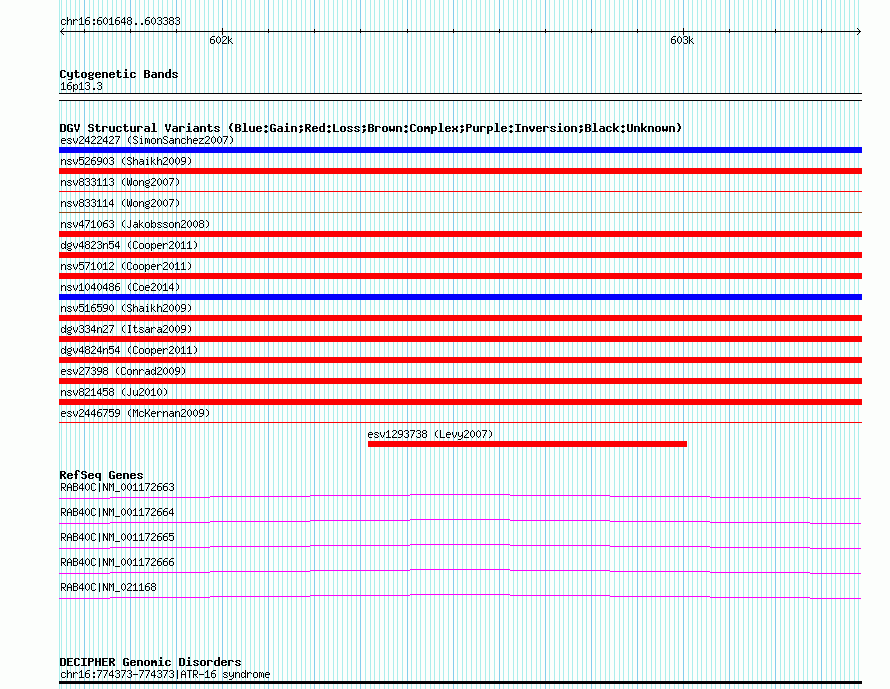Image resolution: width=890 pixels, height=689 pixels.
Task: Click the esv2446759 (McKernan2009) label
Action: click(x=135, y=413)
